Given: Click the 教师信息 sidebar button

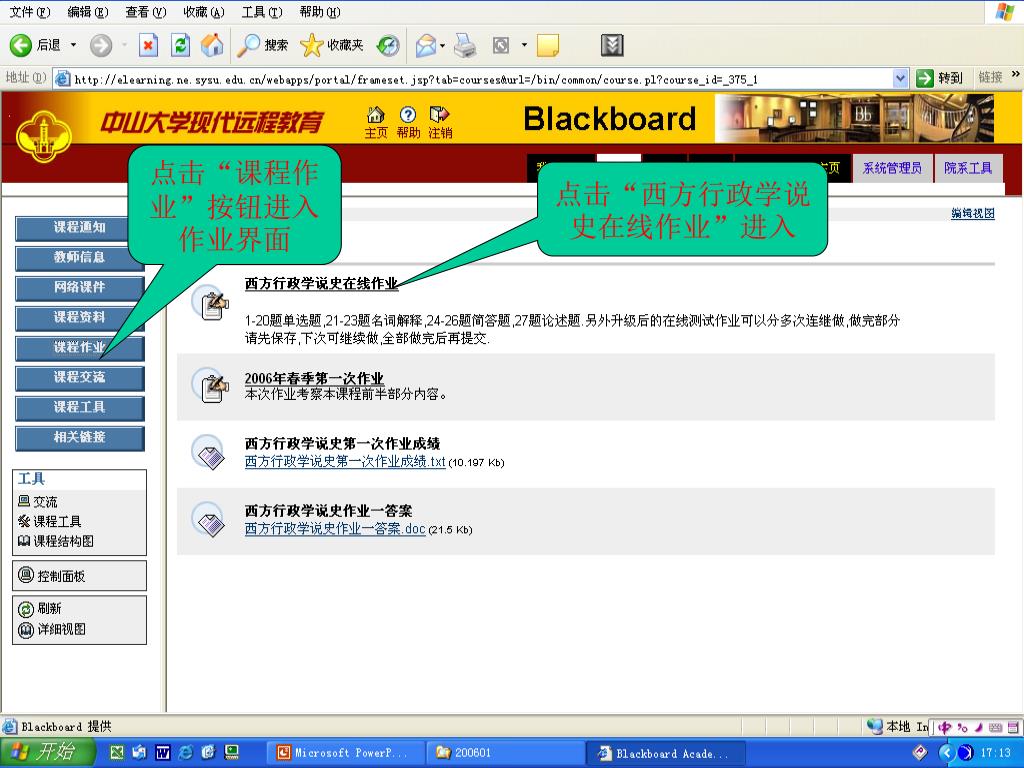Looking at the screenshot, I should point(80,258).
